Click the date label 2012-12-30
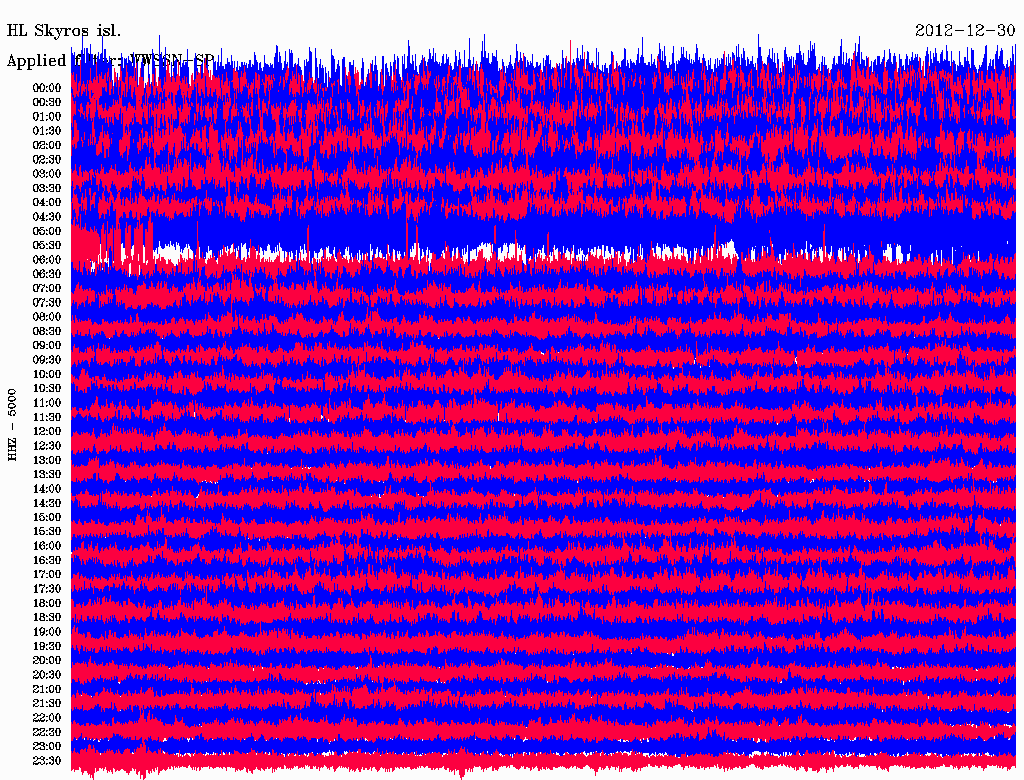Screen dimensions: 1024x780 click(x=965, y=31)
